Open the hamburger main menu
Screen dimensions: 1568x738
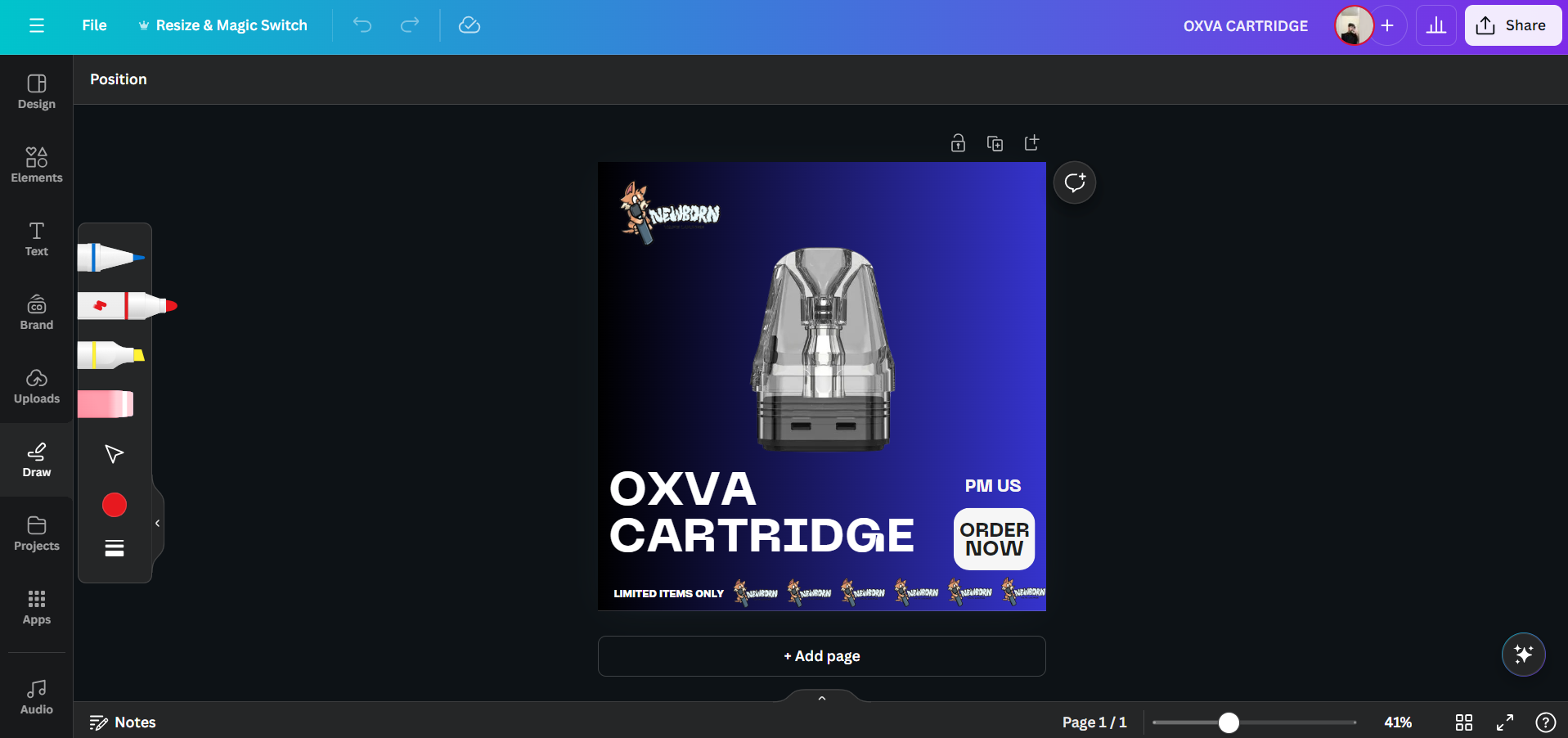coord(37,25)
